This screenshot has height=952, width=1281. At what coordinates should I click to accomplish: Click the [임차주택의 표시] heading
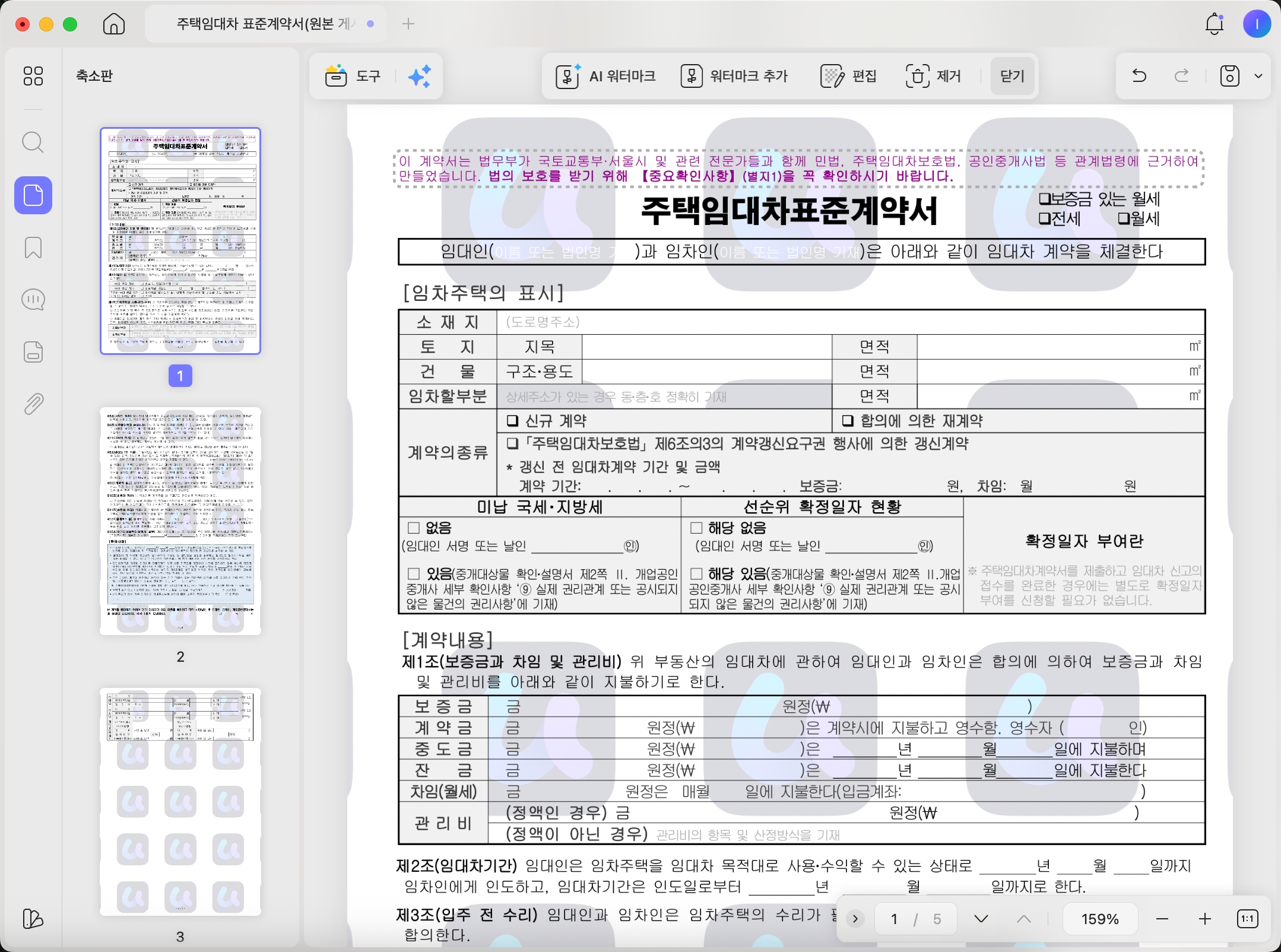tap(483, 293)
